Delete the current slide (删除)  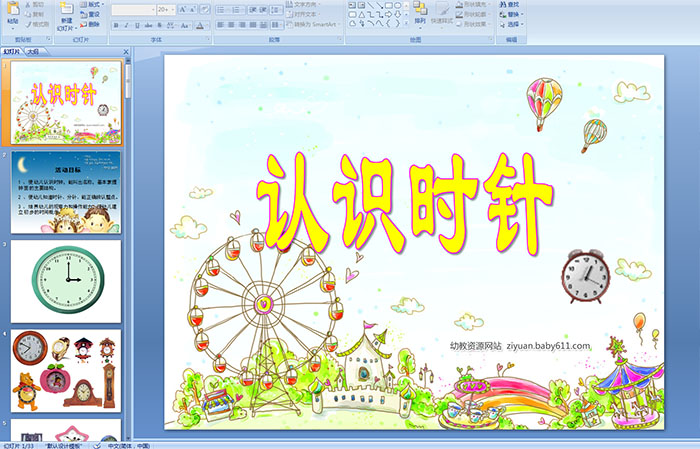[x=90, y=24]
